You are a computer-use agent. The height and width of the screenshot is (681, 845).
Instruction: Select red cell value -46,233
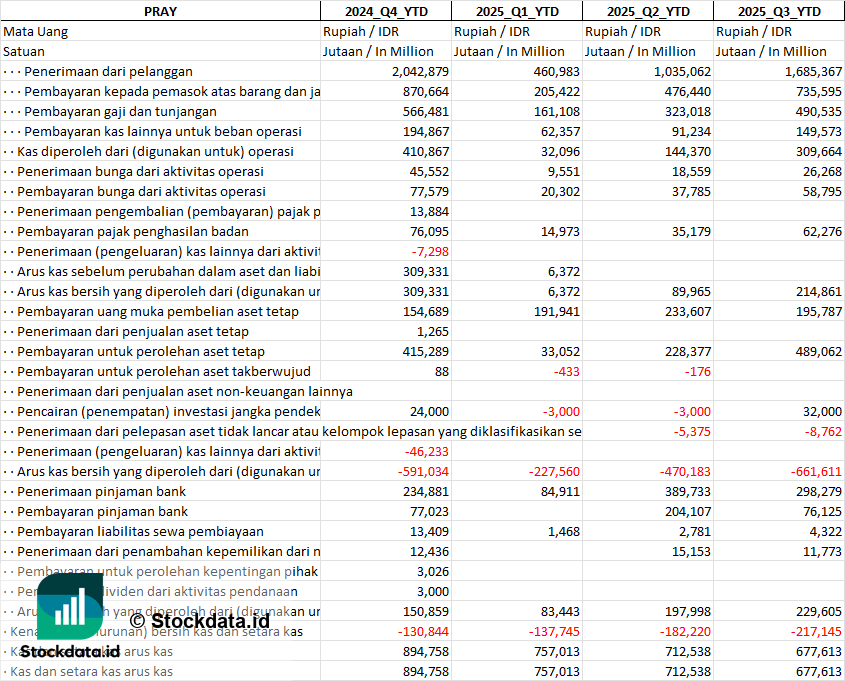[427, 451]
